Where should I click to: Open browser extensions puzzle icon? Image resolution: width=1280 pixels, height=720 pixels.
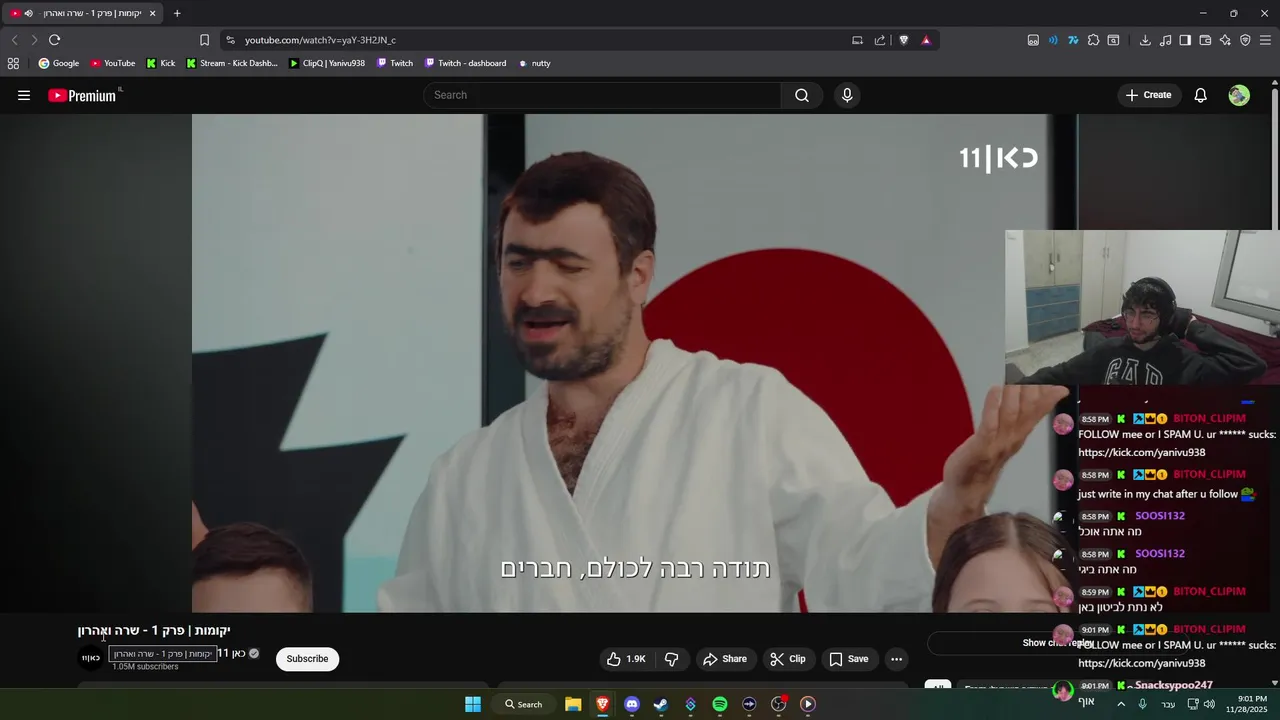(1093, 40)
